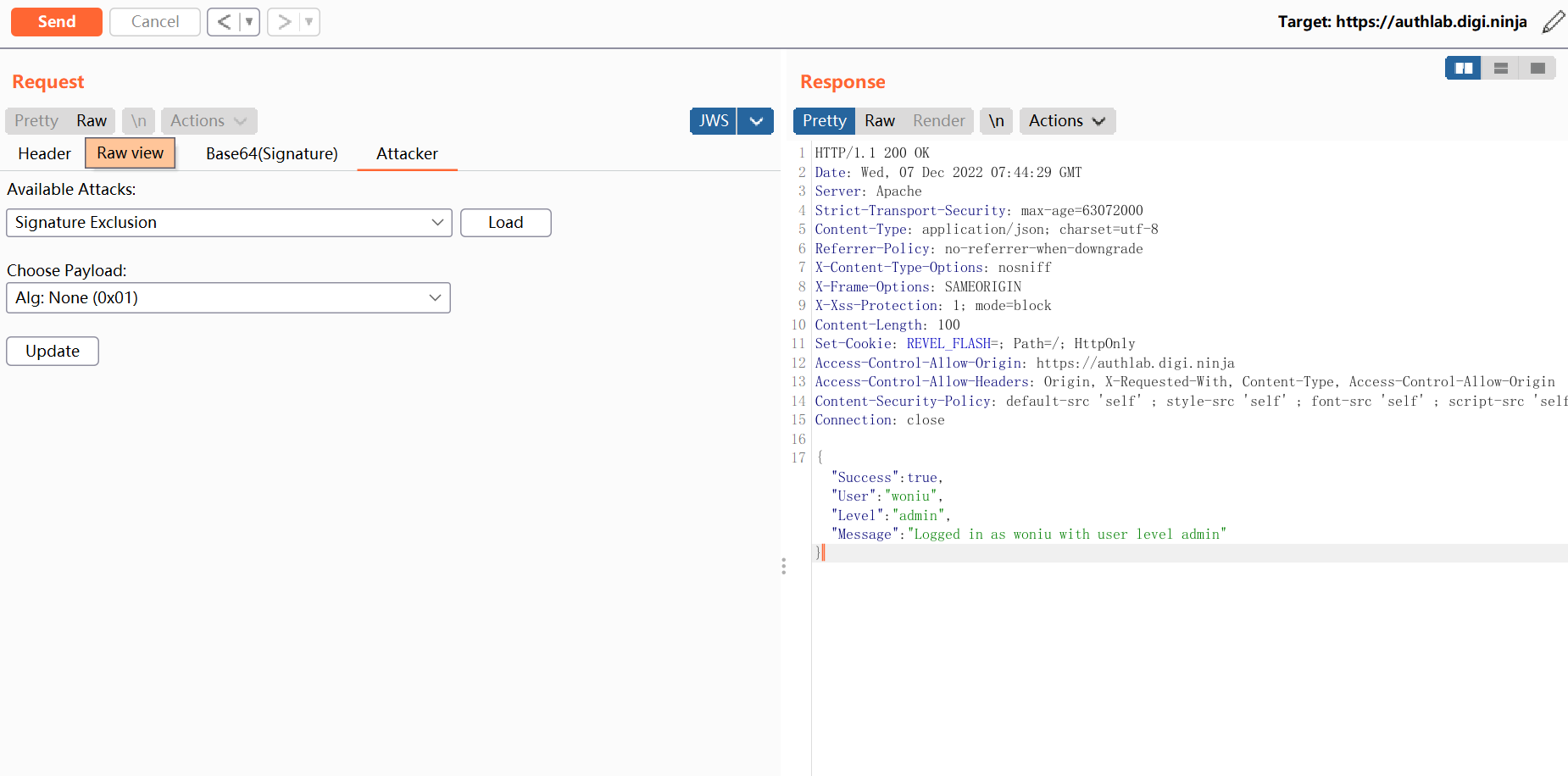Expand the chevron next to JWS
The width and height of the screenshot is (1568, 776).
coord(756,121)
